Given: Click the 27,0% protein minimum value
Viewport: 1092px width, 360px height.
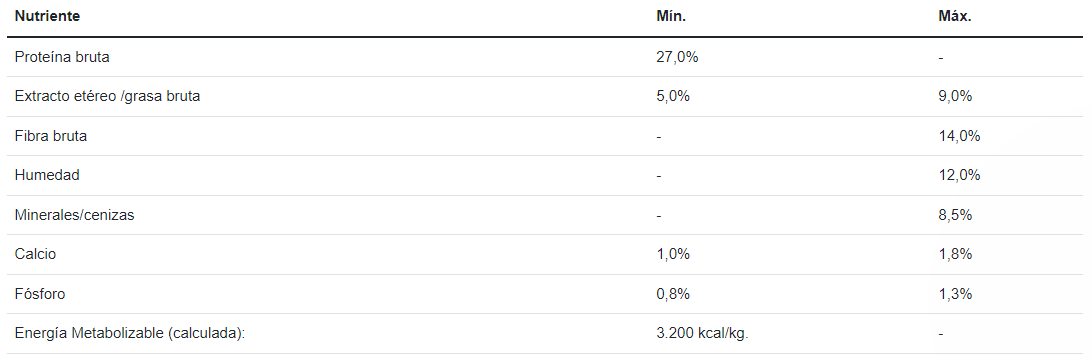Looking at the screenshot, I should pyautogui.click(x=677, y=57).
